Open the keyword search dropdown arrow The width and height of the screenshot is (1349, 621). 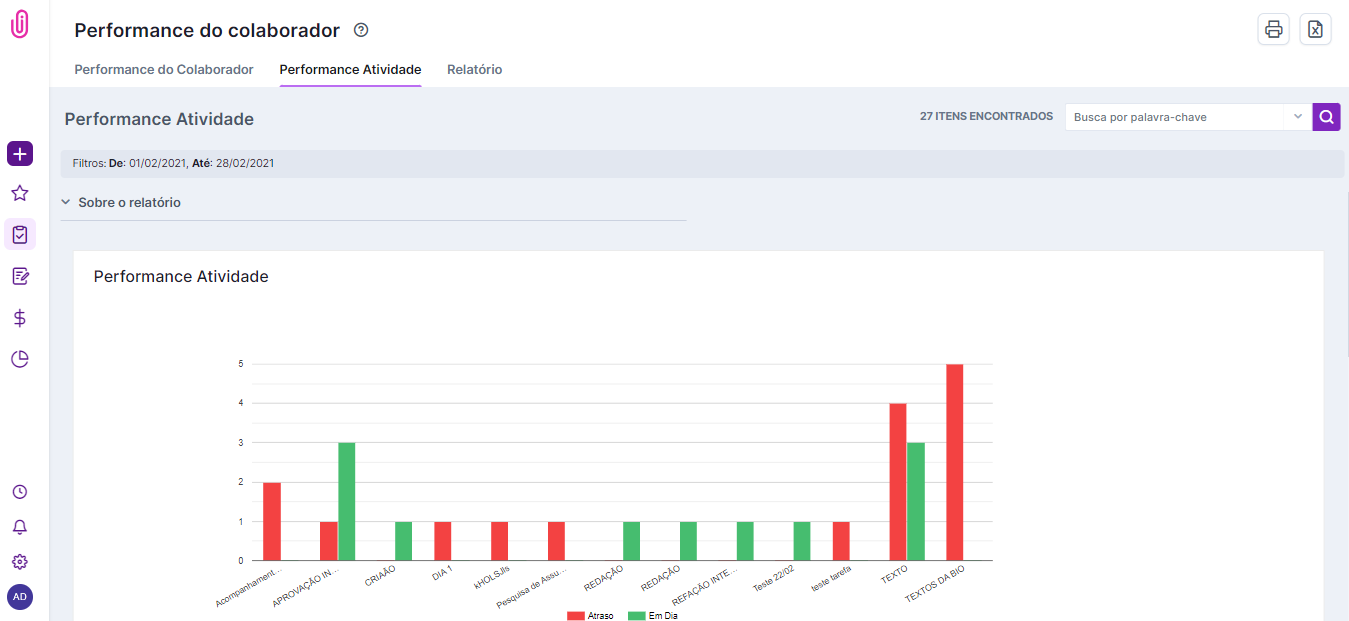click(1297, 117)
